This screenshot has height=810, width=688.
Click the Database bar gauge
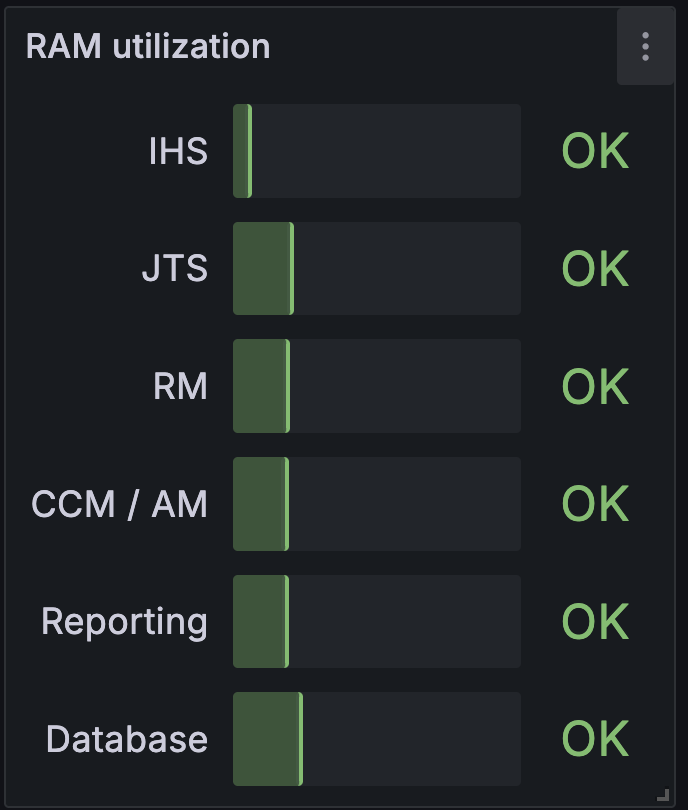pos(377,739)
